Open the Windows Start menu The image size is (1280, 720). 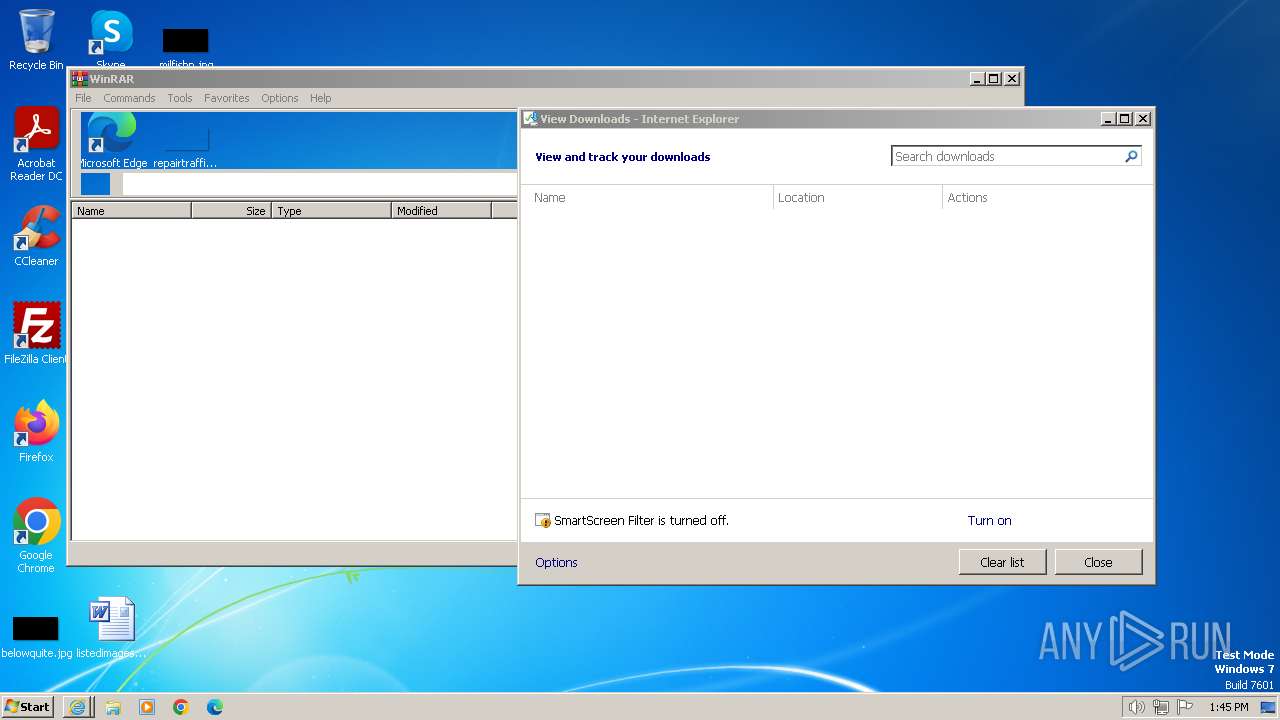(x=28, y=707)
